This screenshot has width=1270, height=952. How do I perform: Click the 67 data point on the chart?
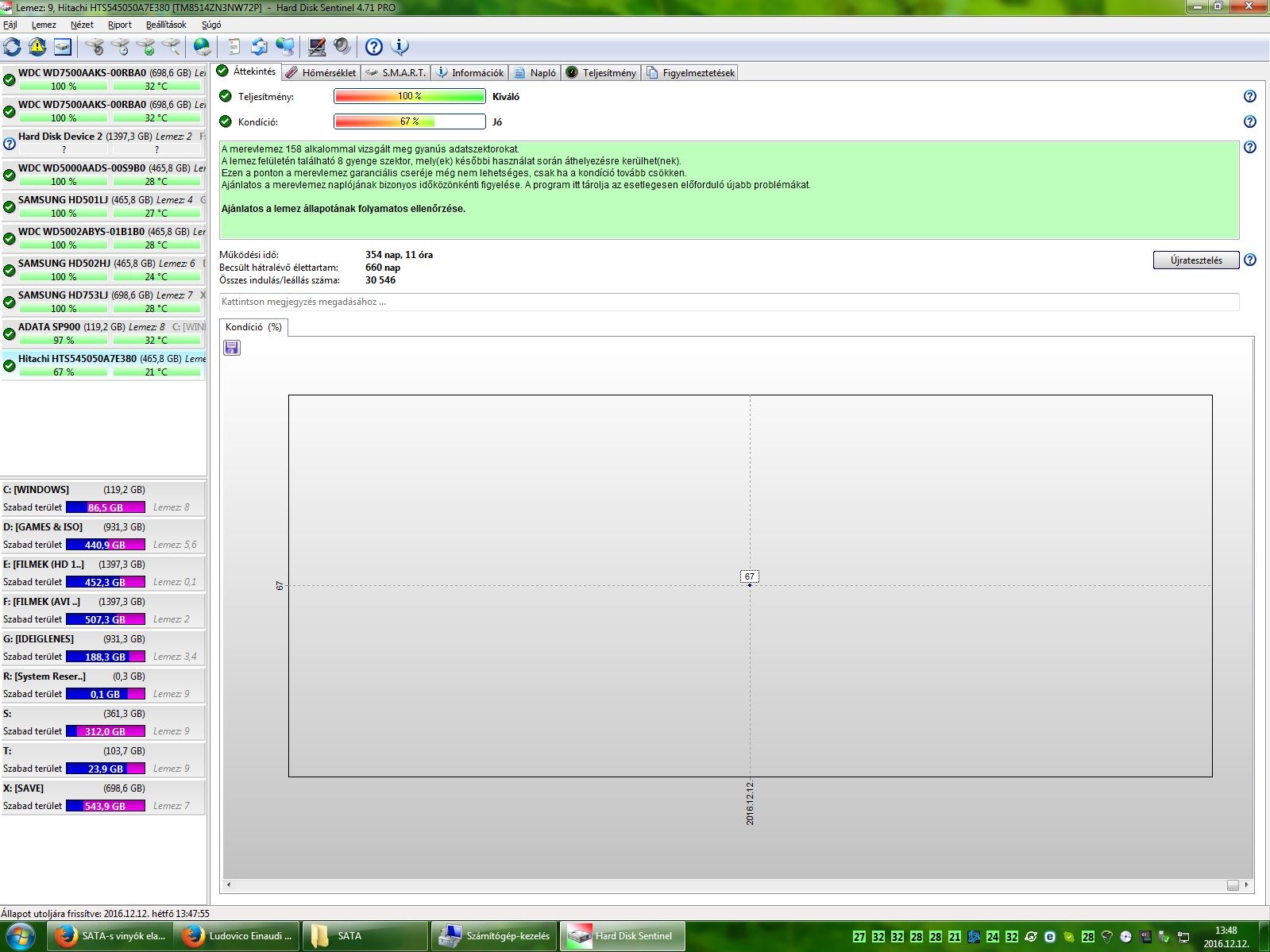(x=750, y=585)
